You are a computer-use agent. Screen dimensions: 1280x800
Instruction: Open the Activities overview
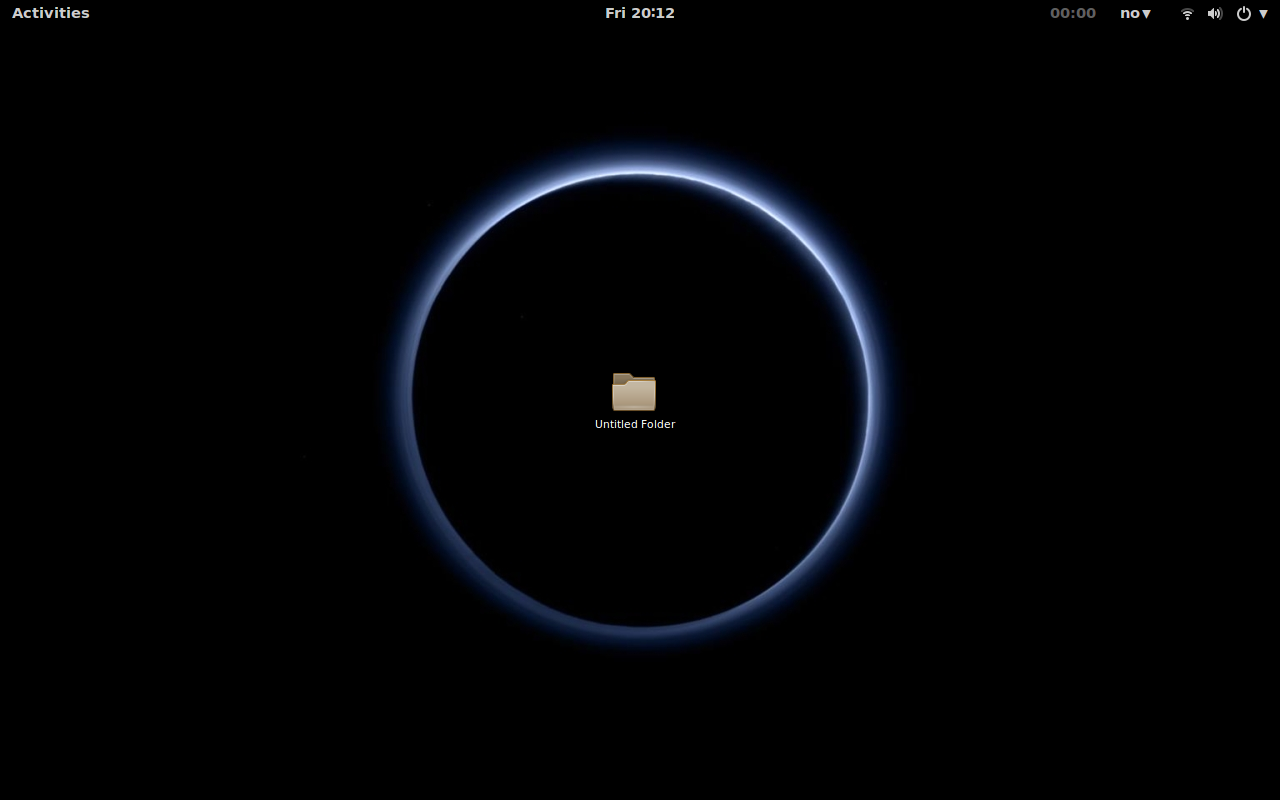(x=50, y=13)
